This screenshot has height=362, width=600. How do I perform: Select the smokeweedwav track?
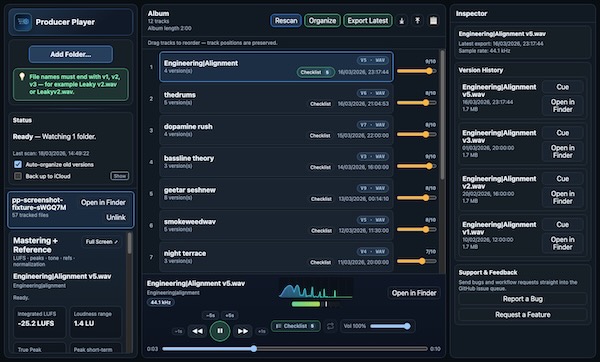point(276,226)
